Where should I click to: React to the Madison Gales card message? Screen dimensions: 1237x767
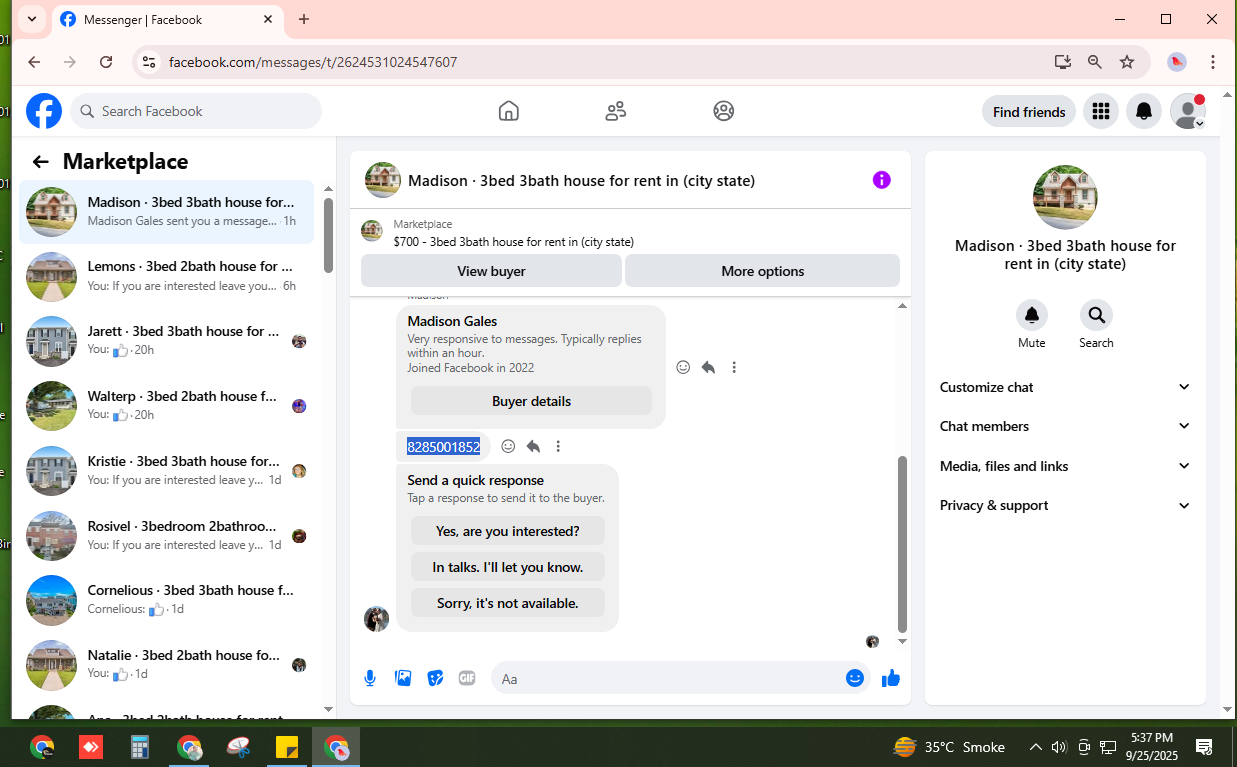(683, 367)
